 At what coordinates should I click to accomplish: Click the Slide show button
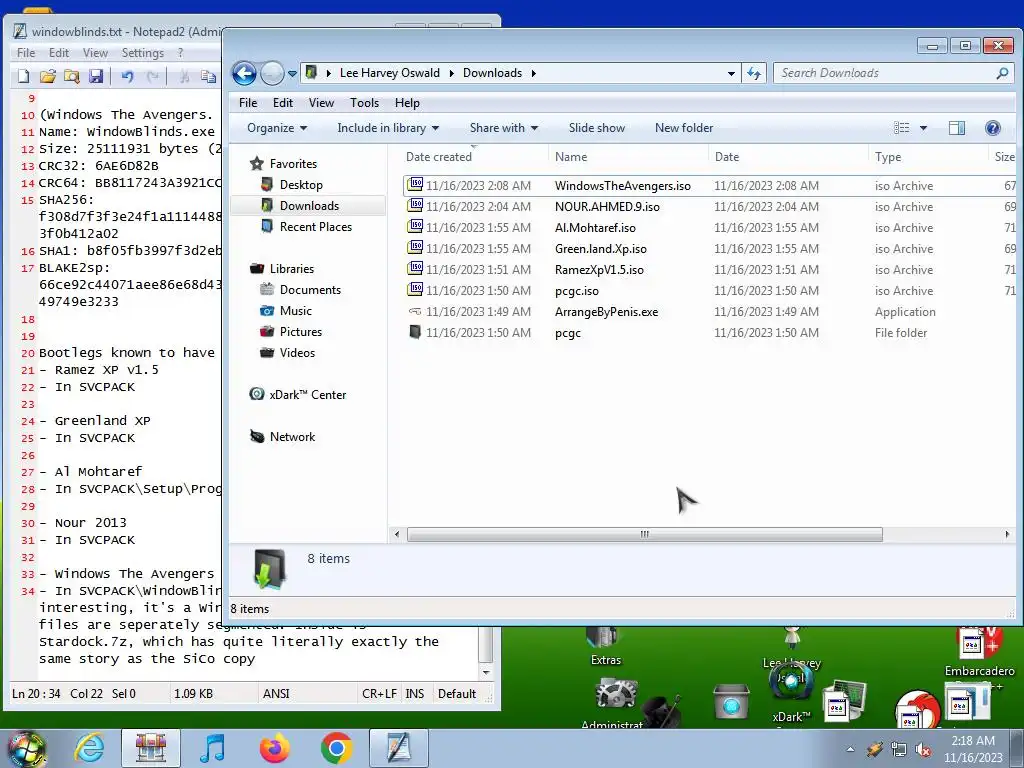click(596, 128)
